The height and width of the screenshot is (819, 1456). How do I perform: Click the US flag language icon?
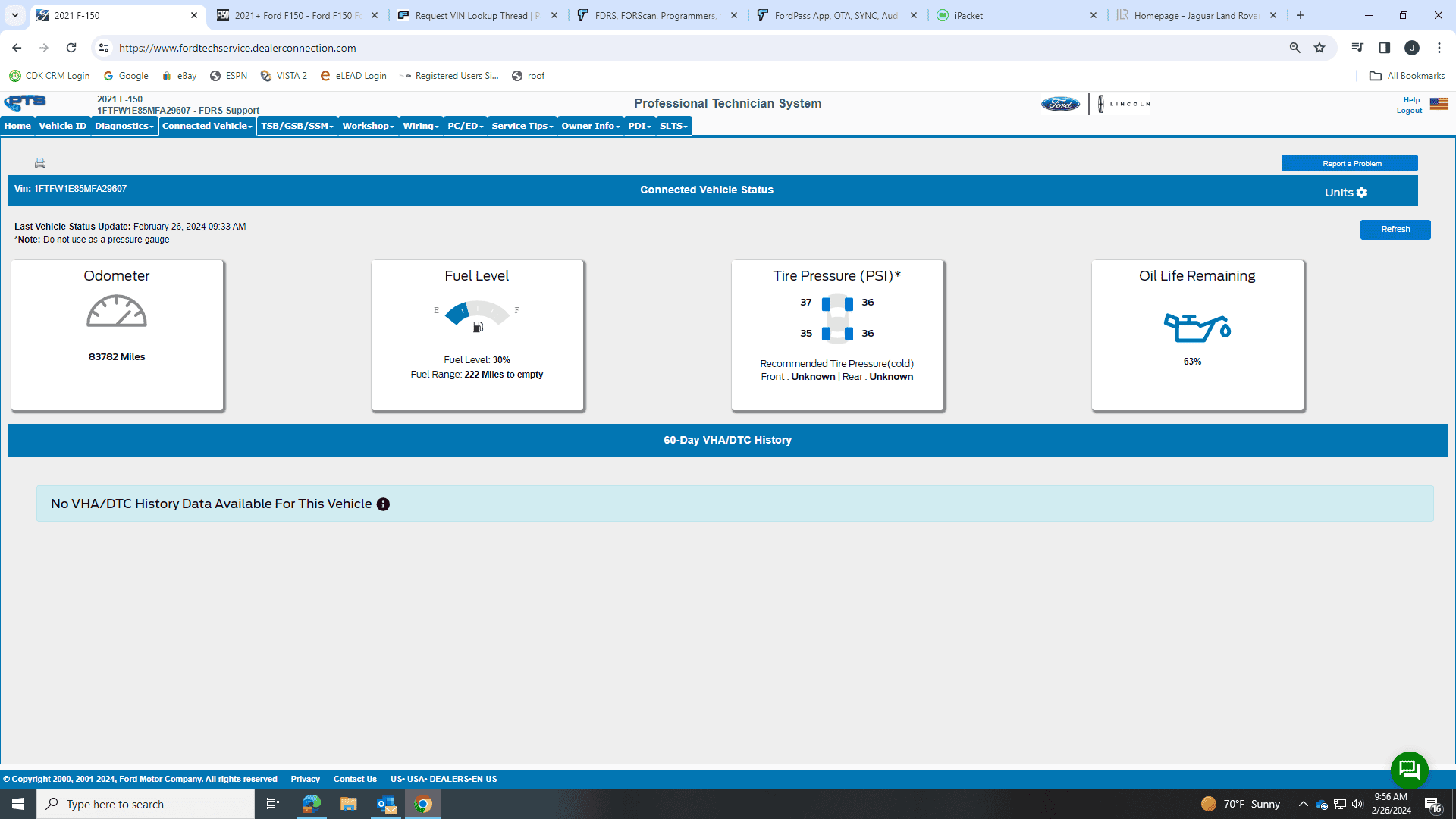tap(1439, 104)
